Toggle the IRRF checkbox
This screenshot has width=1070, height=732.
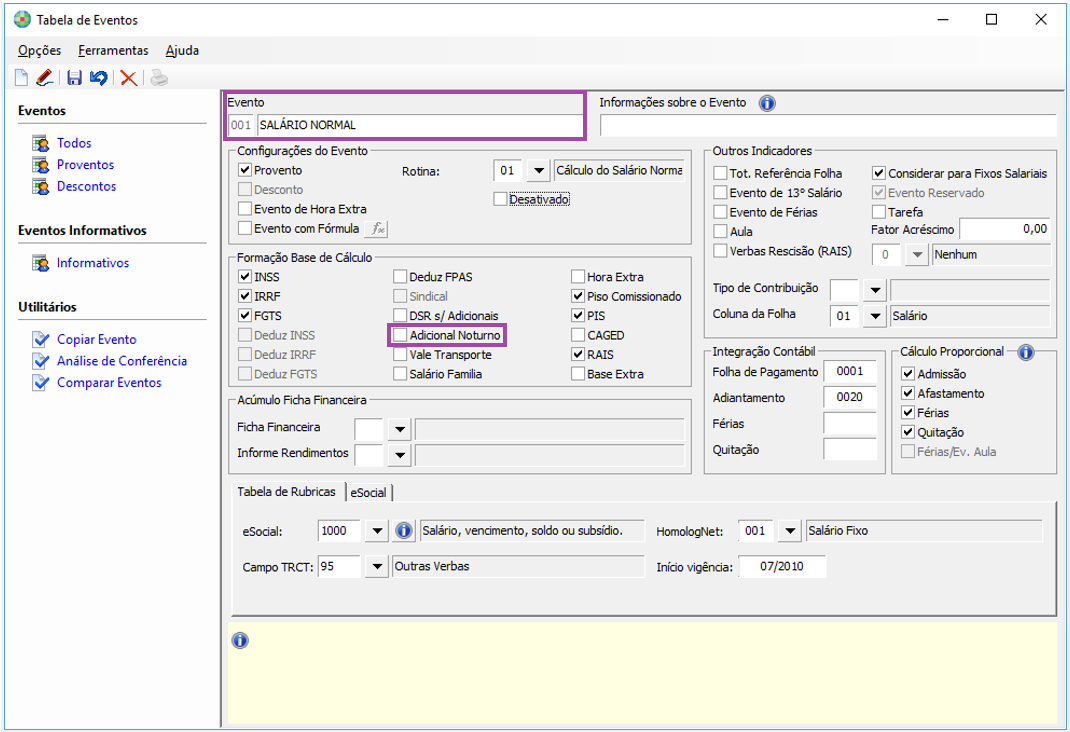click(x=245, y=296)
